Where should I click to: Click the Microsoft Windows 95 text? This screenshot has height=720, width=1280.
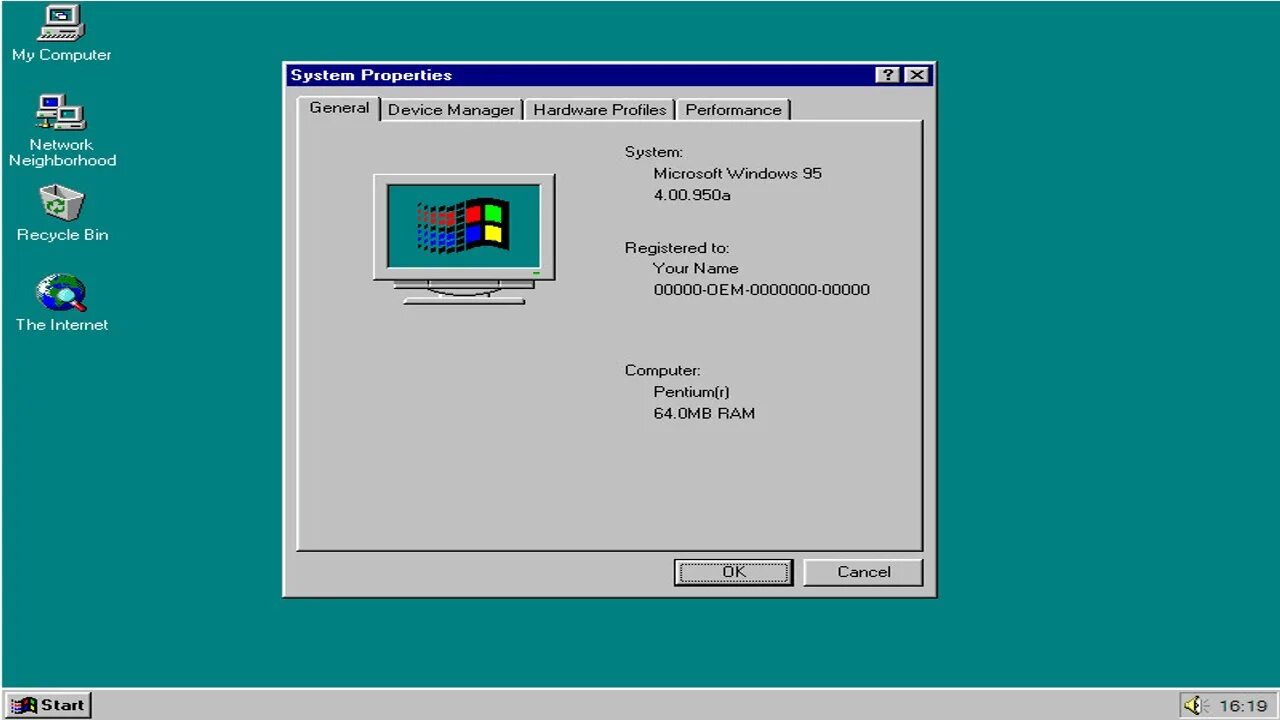(x=738, y=173)
